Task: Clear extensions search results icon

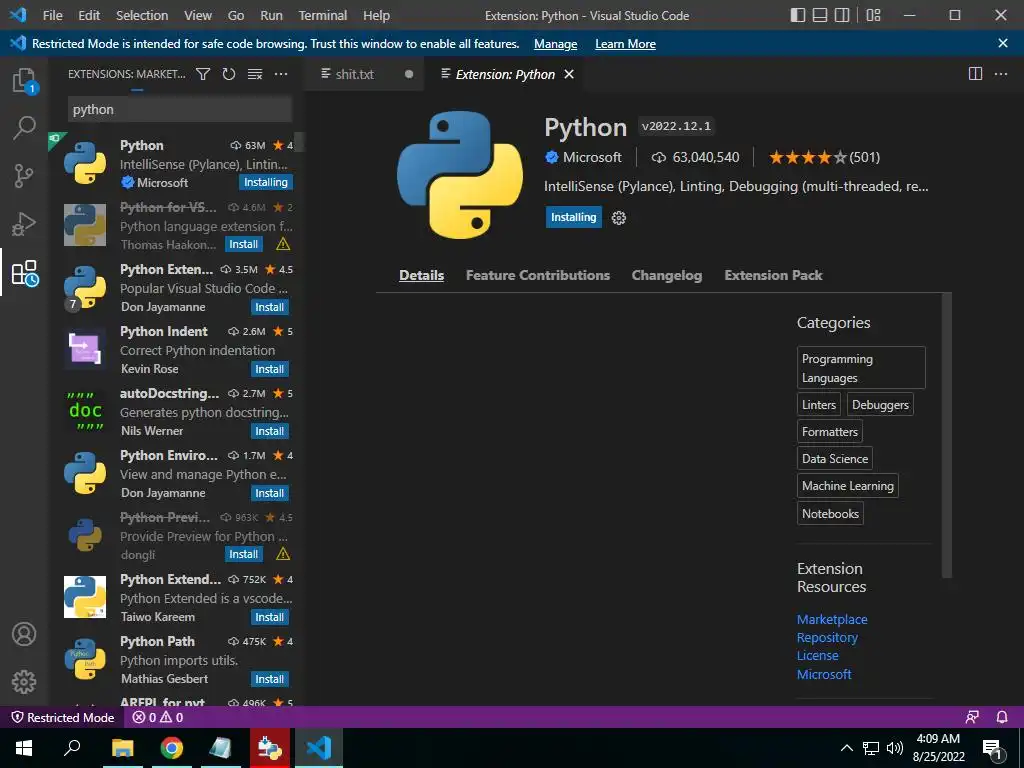Action: point(255,74)
